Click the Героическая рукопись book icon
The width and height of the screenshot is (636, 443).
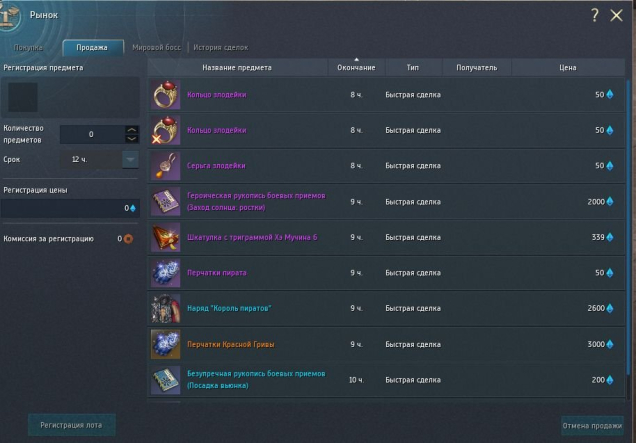165,202
